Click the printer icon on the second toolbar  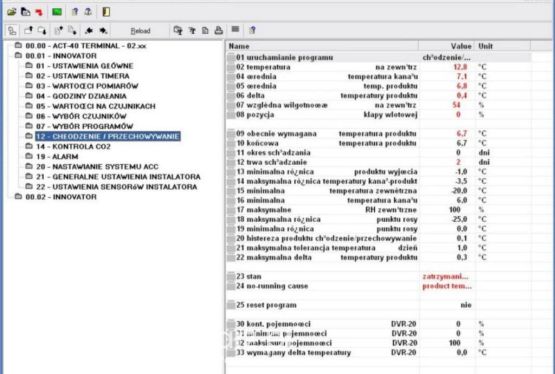coord(219,31)
